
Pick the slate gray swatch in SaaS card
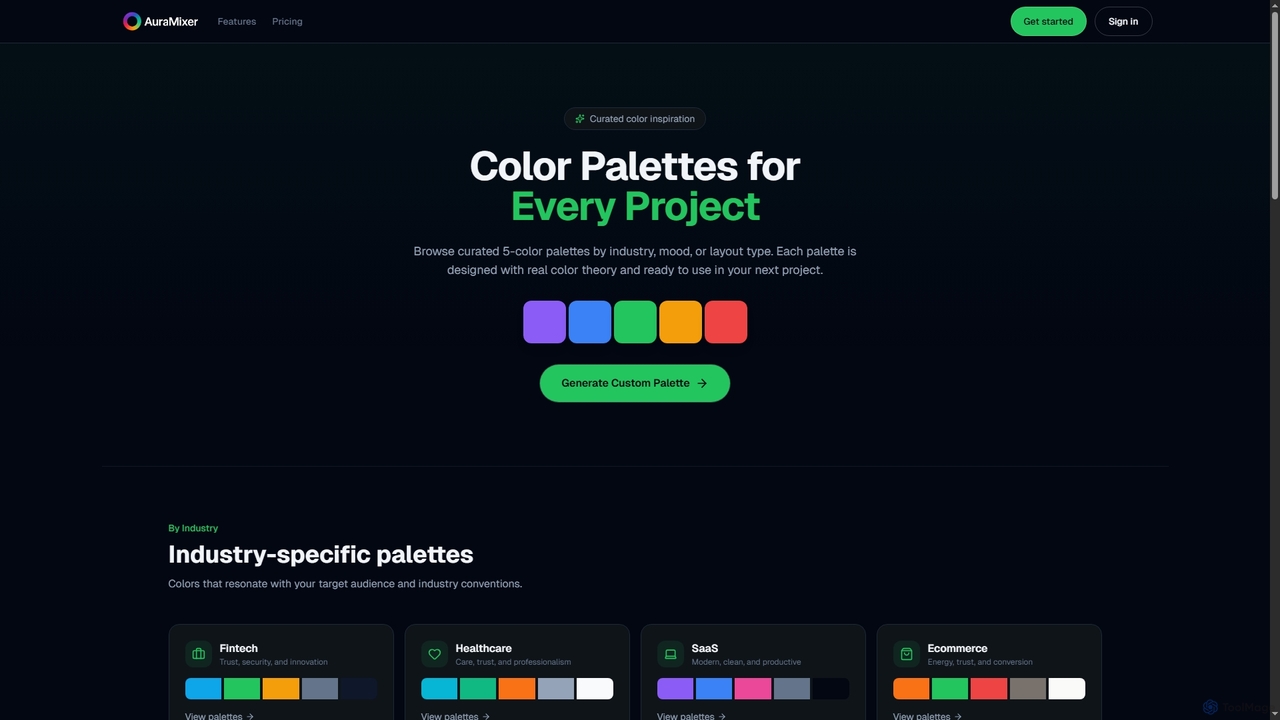[792, 688]
